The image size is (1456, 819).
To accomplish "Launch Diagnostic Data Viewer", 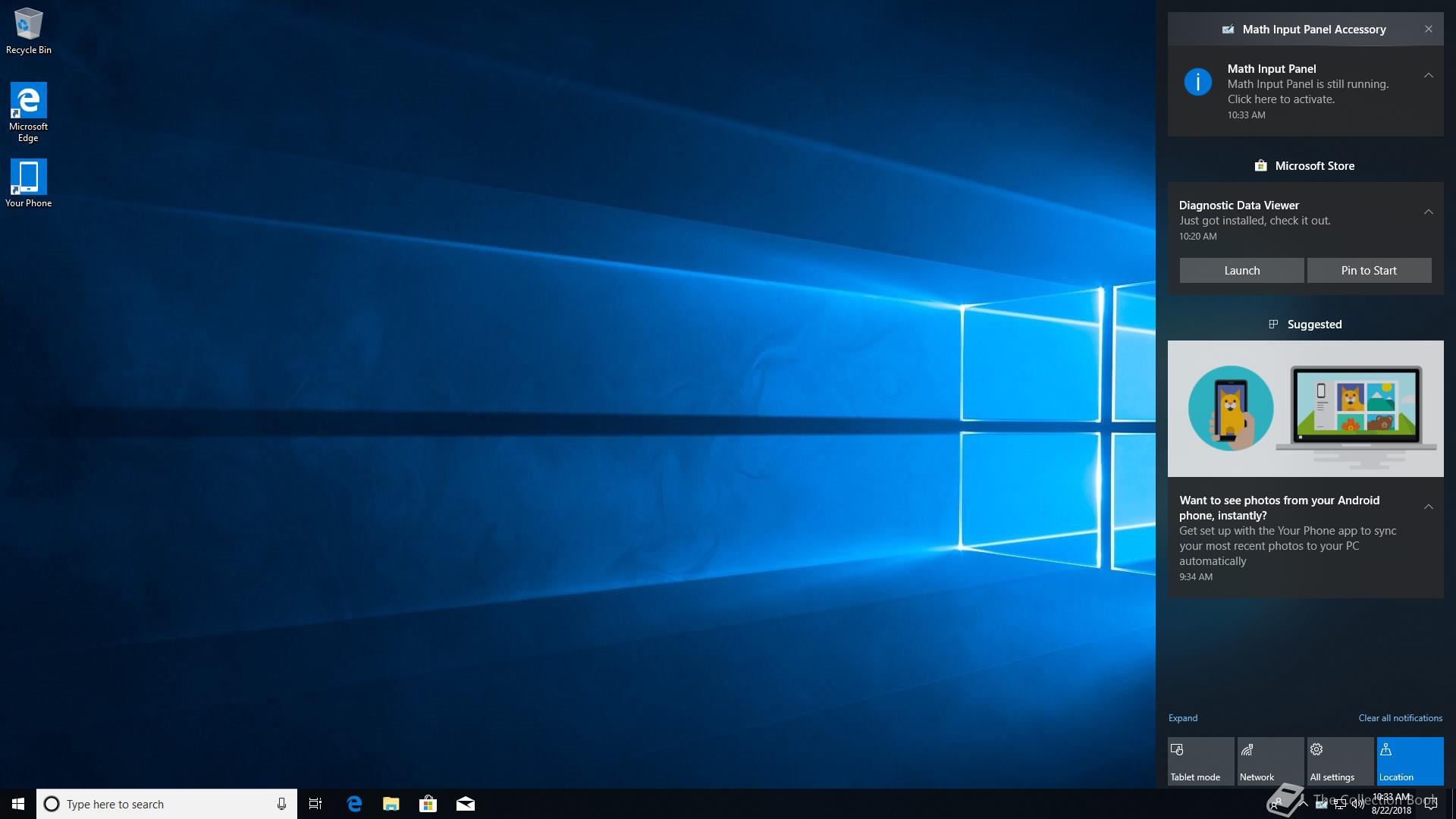I will coord(1242,271).
